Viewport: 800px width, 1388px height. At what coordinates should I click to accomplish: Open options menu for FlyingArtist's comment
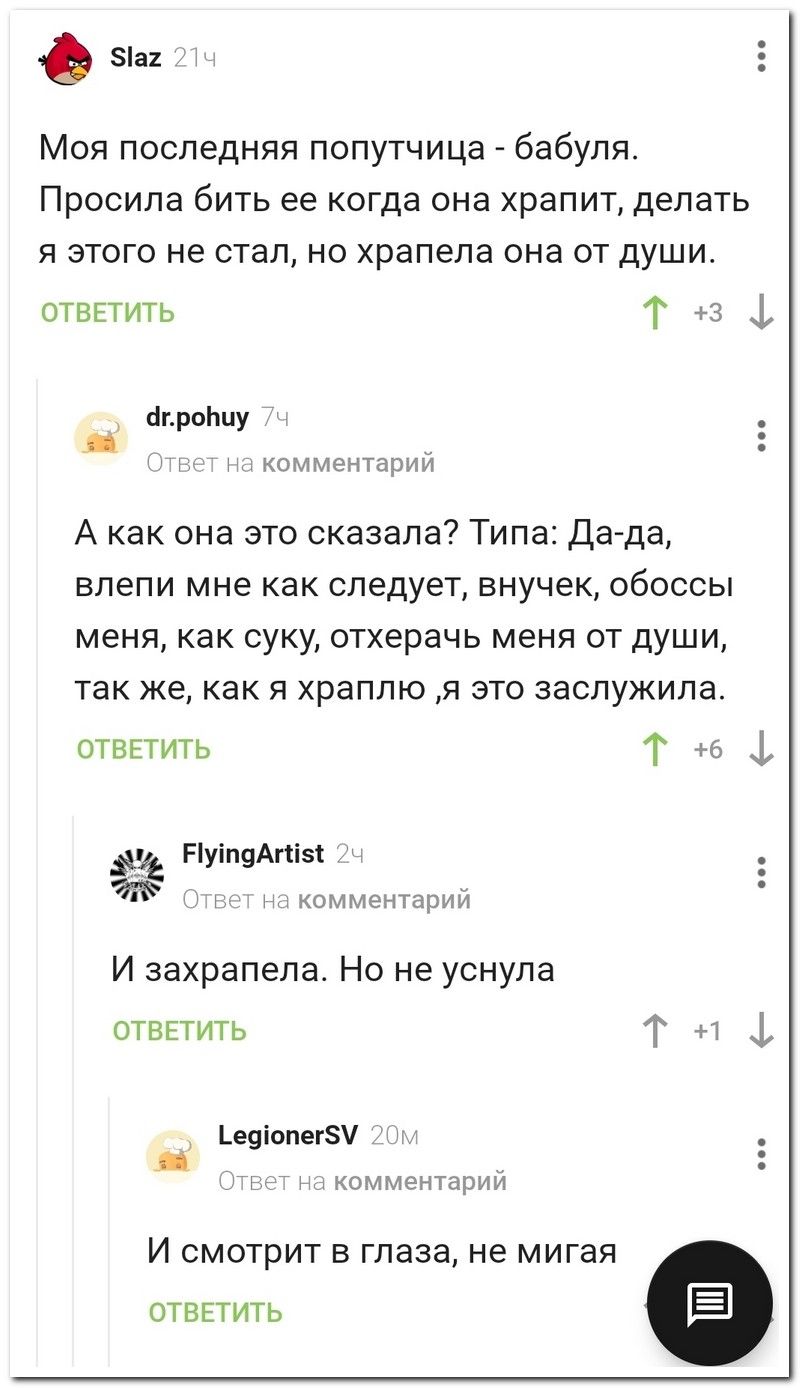pyautogui.click(x=762, y=872)
